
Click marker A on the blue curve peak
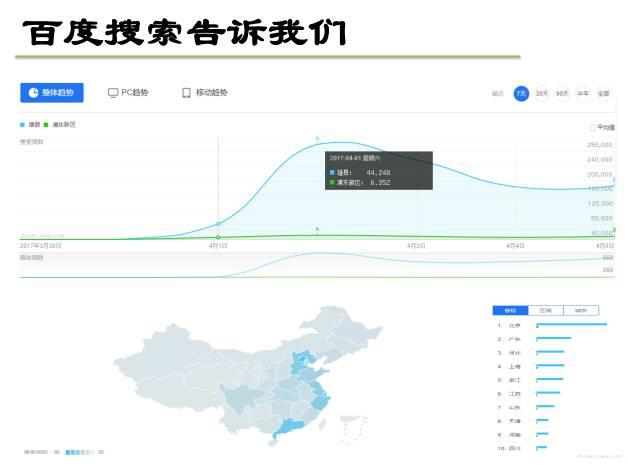(317, 139)
